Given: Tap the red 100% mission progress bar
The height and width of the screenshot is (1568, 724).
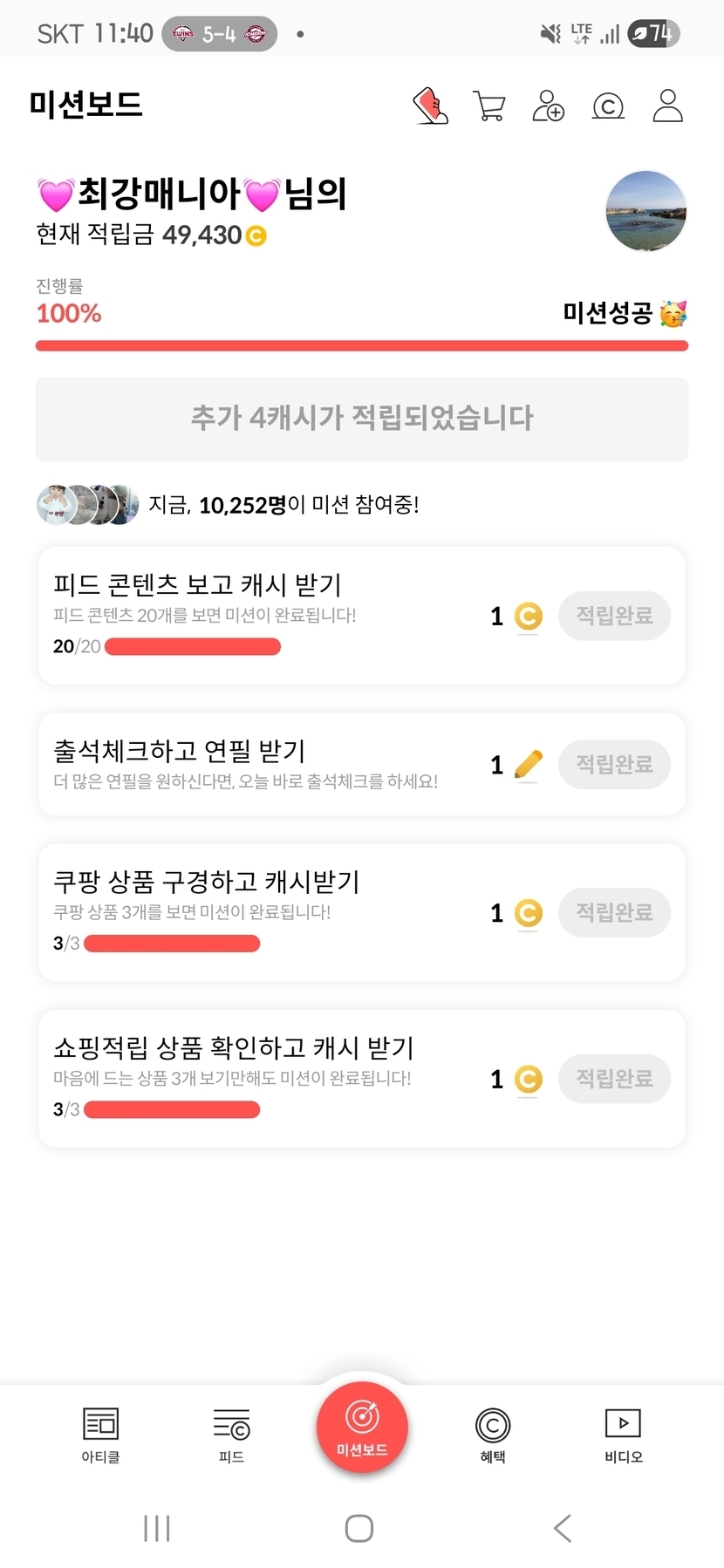Looking at the screenshot, I should click(362, 346).
